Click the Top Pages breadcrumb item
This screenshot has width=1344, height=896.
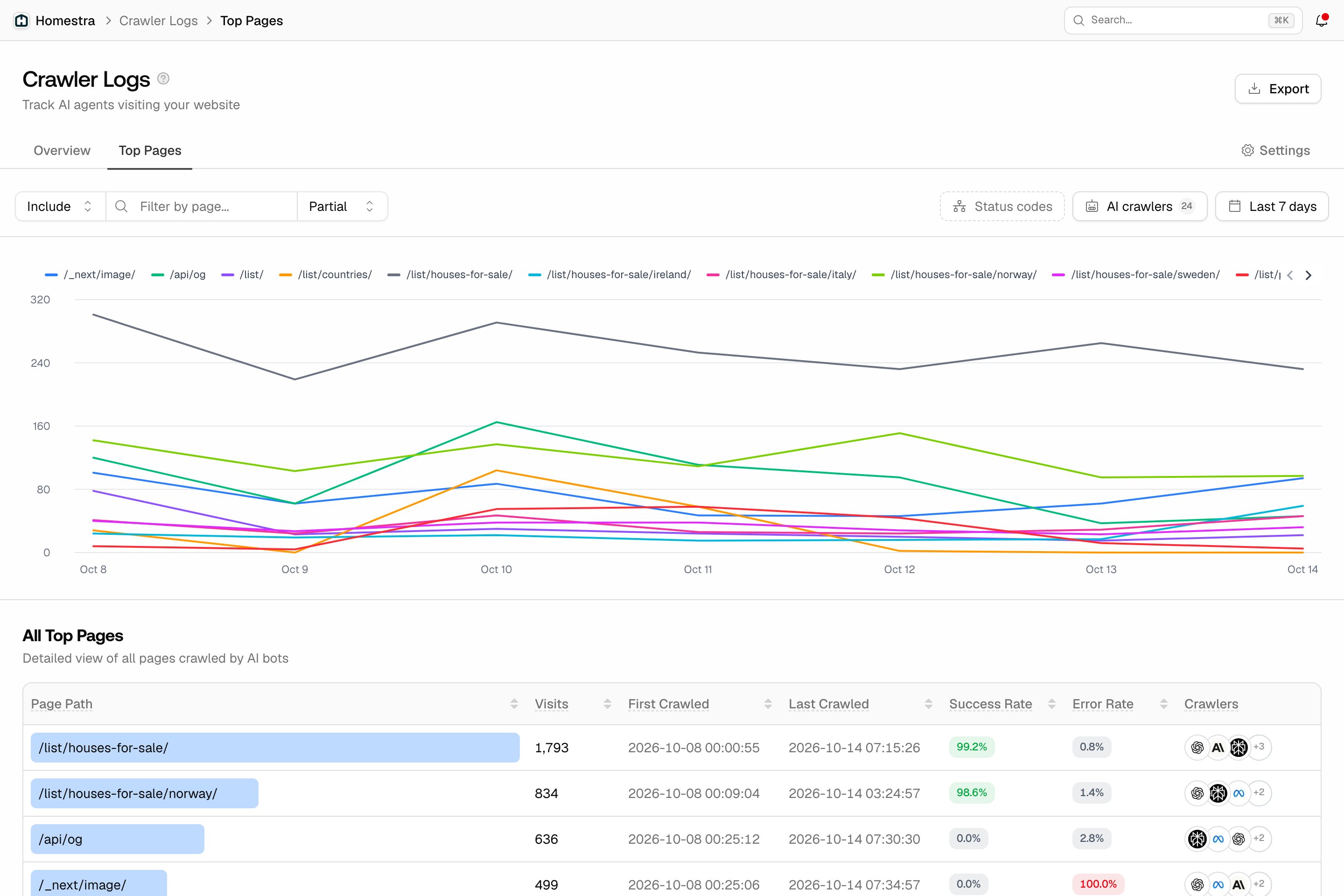[x=252, y=21]
